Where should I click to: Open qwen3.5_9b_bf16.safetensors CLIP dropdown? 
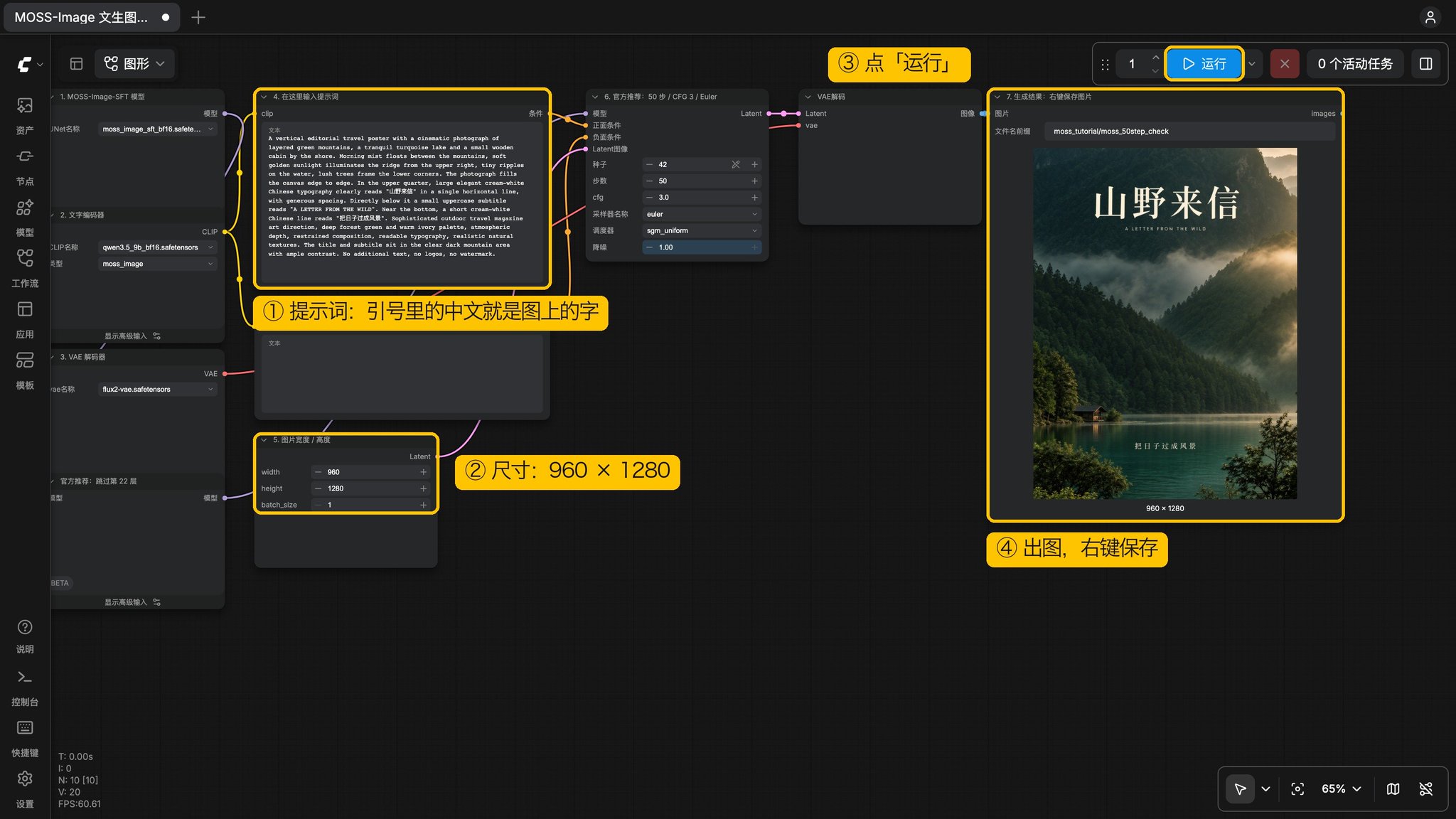point(157,247)
